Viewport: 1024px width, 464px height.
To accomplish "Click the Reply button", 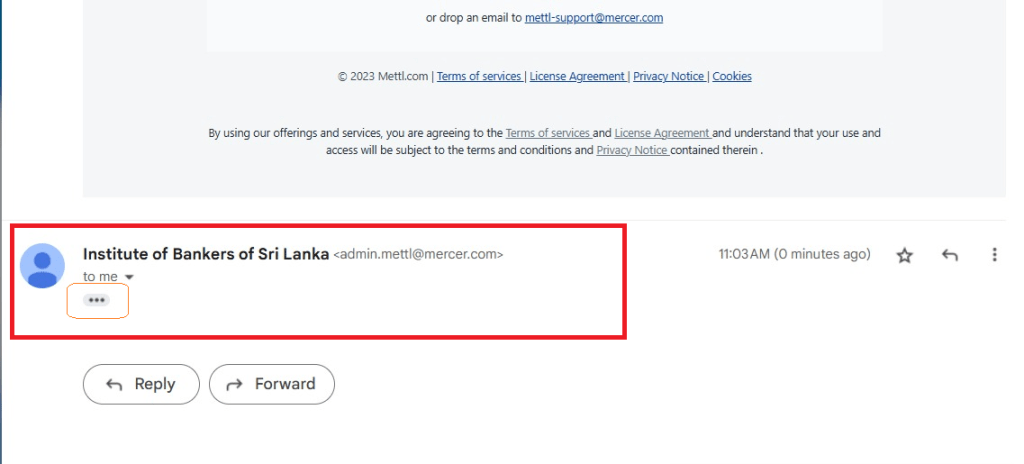I will [141, 384].
